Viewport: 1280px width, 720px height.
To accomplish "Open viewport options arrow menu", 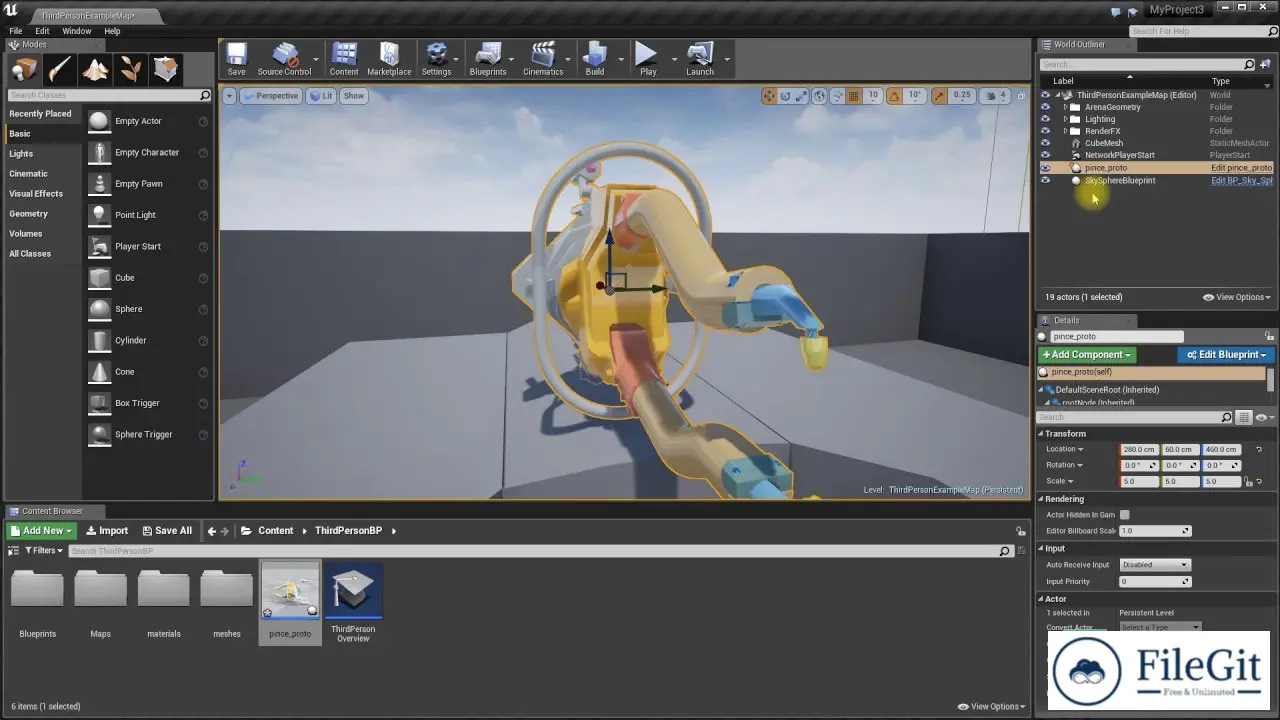I will tap(229, 96).
